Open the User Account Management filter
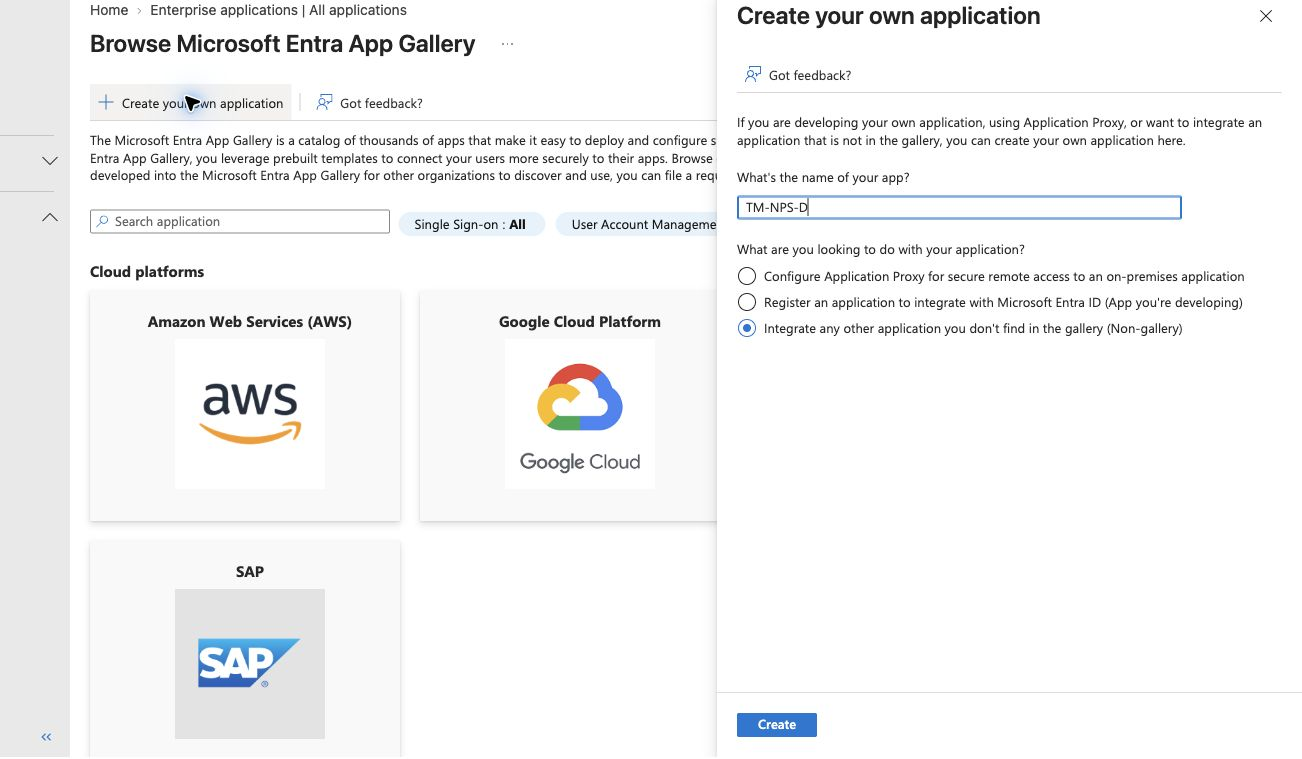The width and height of the screenshot is (1302, 759). click(x=636, y=224)
